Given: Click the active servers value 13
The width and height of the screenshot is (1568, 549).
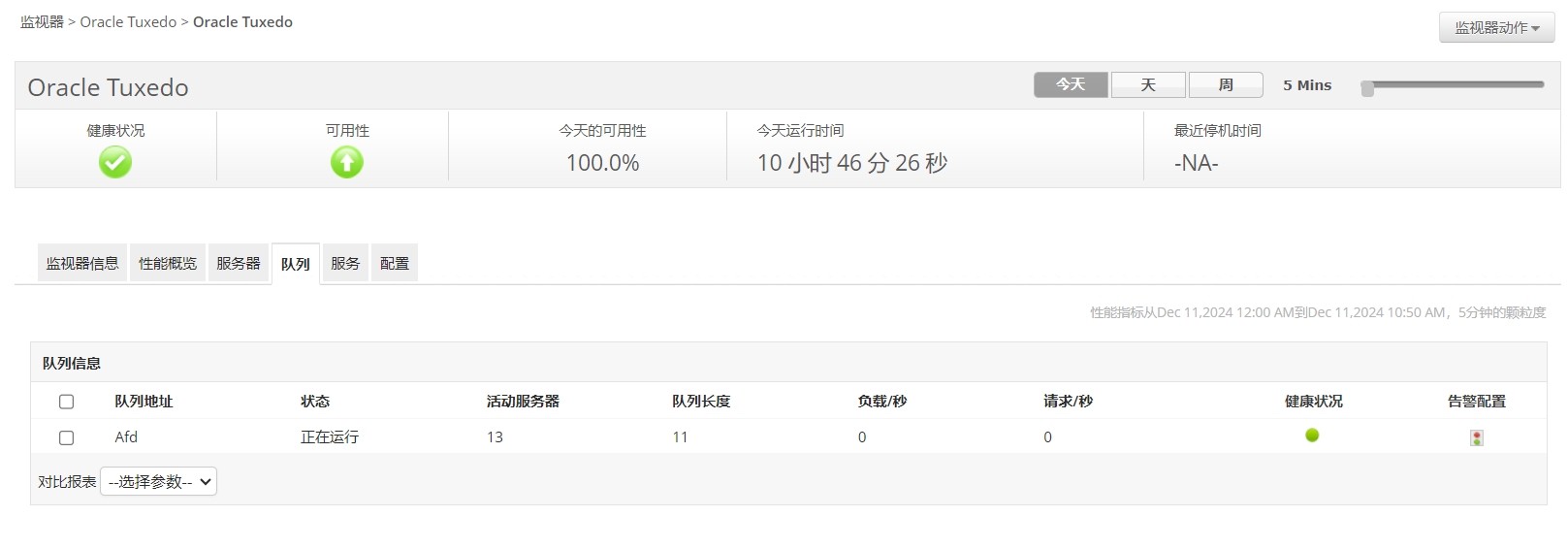Looking at the screenshot, I should (495, 437).
